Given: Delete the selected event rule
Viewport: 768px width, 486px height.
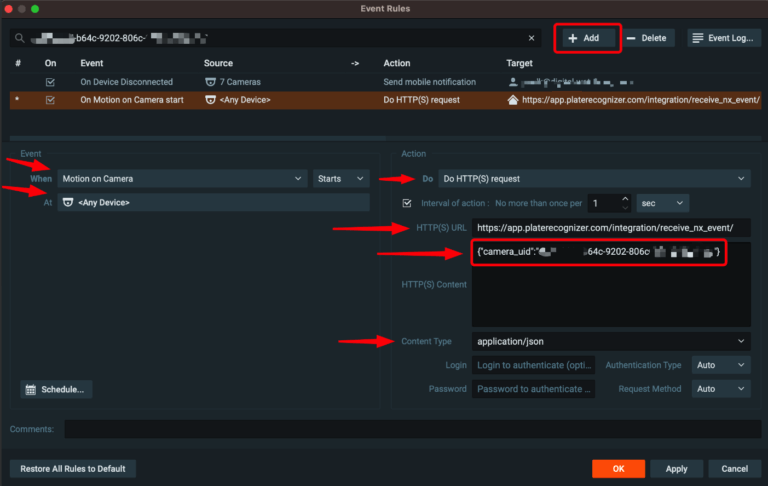Looking at the screenshot, I should [647, 38].
